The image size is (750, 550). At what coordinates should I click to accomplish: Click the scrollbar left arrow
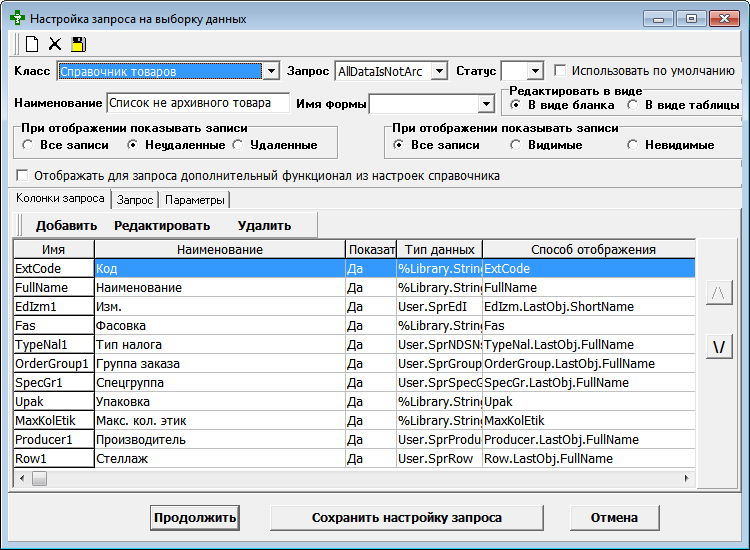[x=22, y=478]
